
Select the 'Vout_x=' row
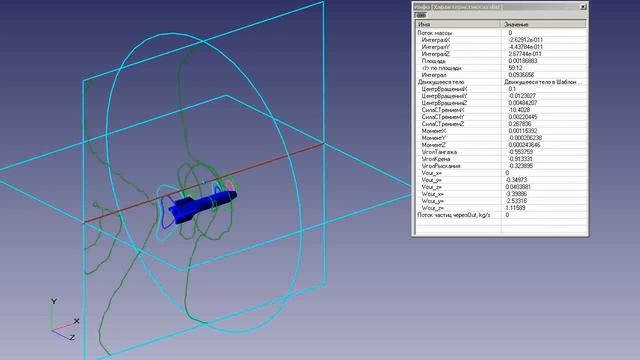coord(501,173)
